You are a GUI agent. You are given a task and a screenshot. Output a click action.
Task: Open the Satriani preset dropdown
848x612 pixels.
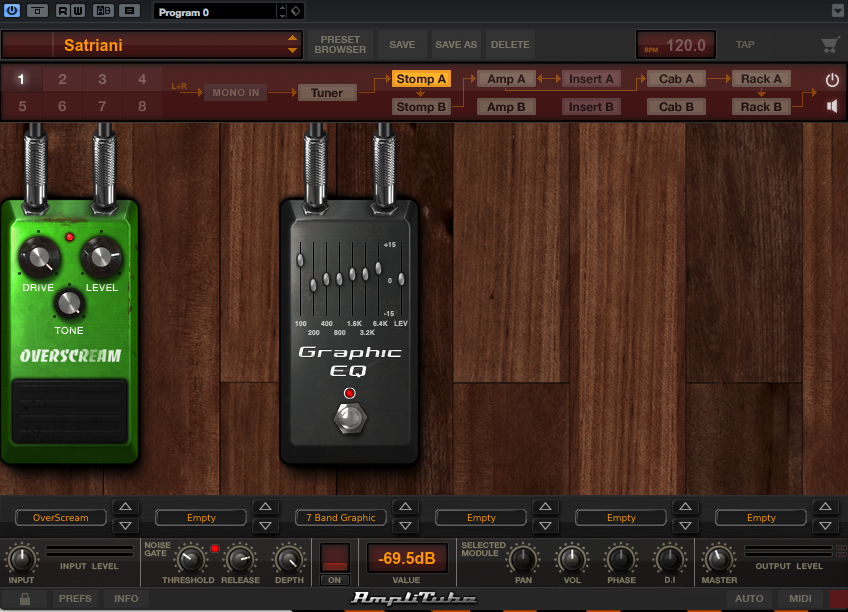click(152, 45)
